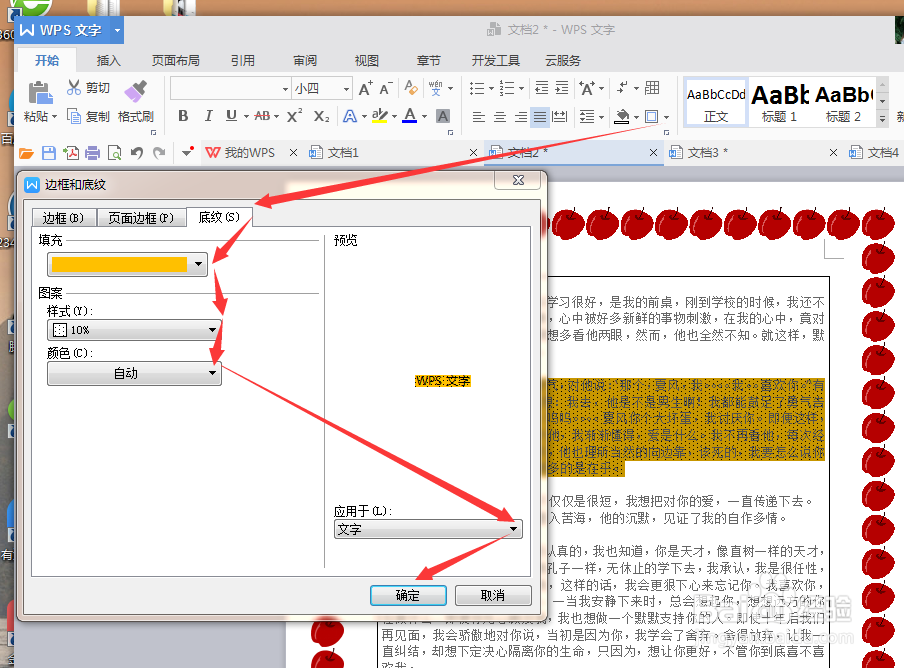Apply superscript formatting
Screen dimensions: 904x668
293,114
